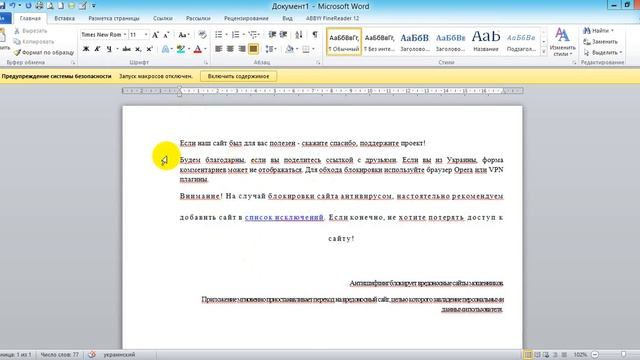Click the украинский language indicator
Viewport: 640px width, 360px height.
coord(119,355)
